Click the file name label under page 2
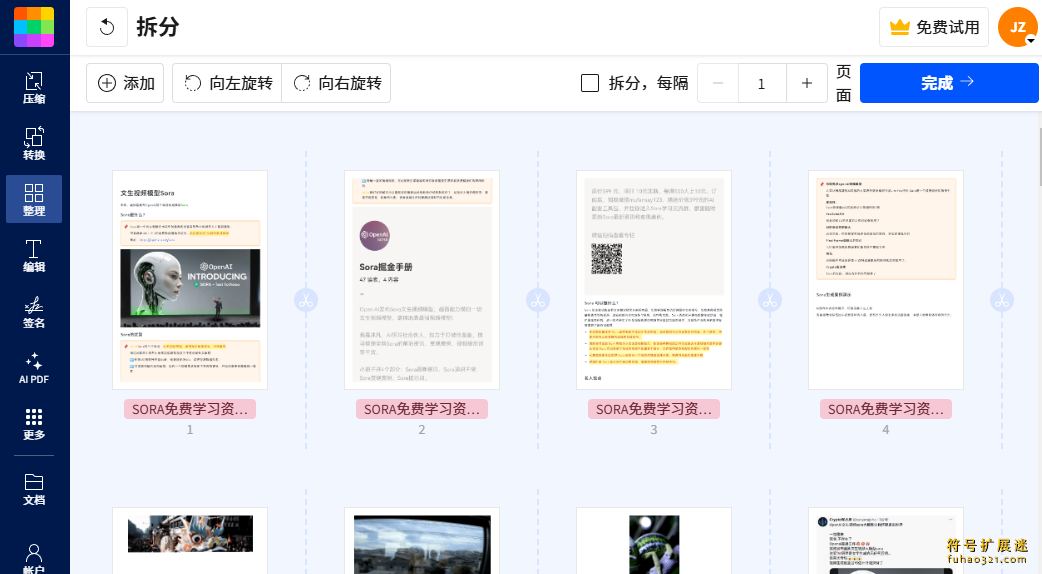The image size is (1042, 574). click(422, 409)
